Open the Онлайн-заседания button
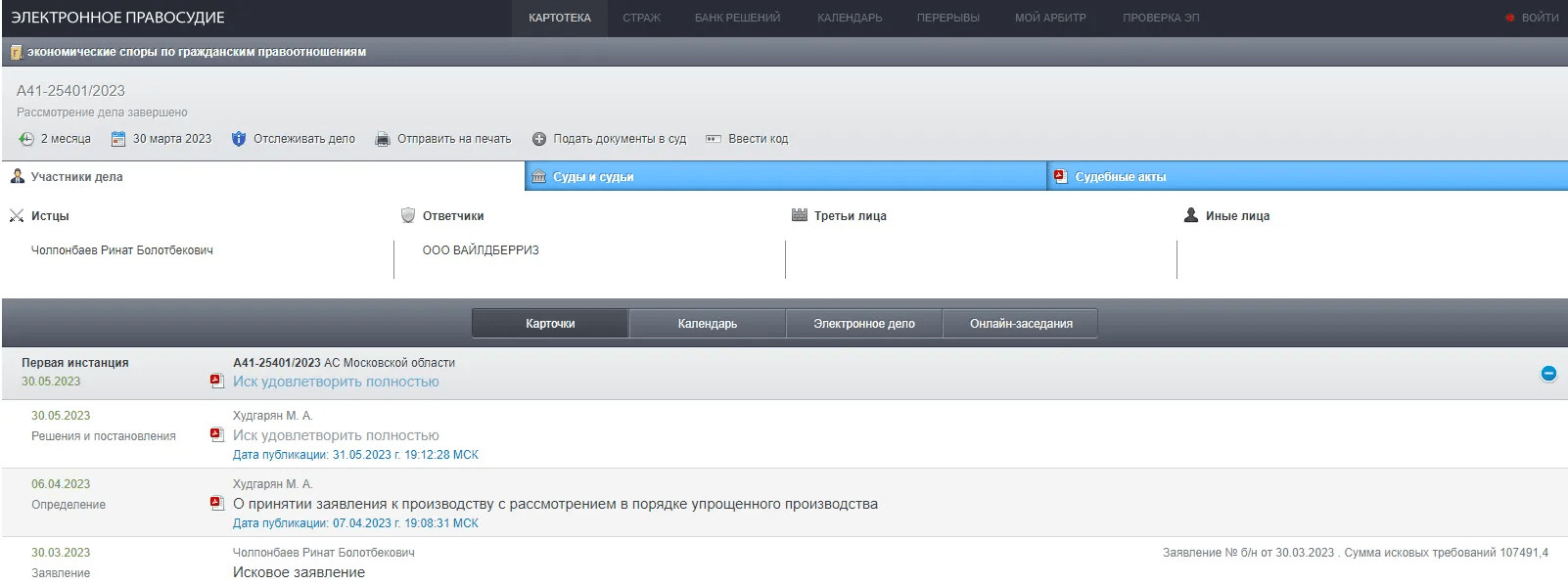Image resolution: width=1568 pixels, height=585 pixels. coord(1021,324)
